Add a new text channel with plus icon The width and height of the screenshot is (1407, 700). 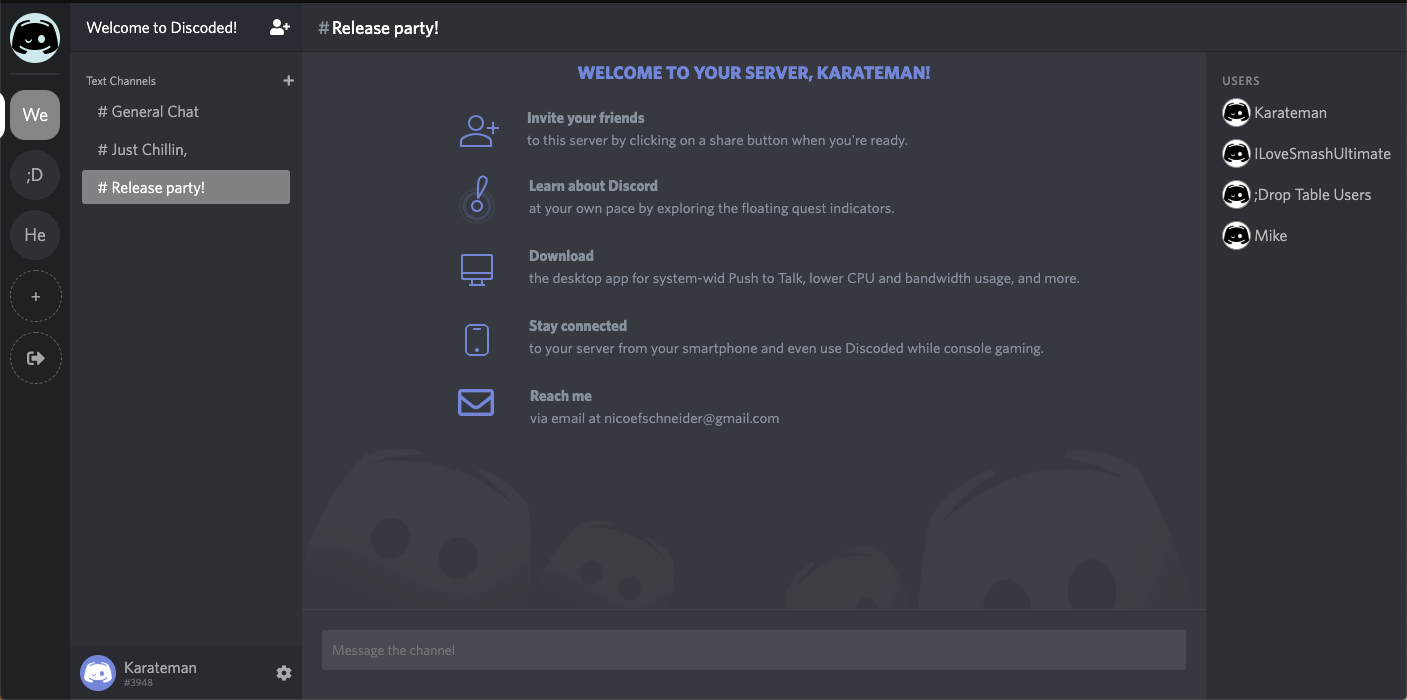coord(289,81)
